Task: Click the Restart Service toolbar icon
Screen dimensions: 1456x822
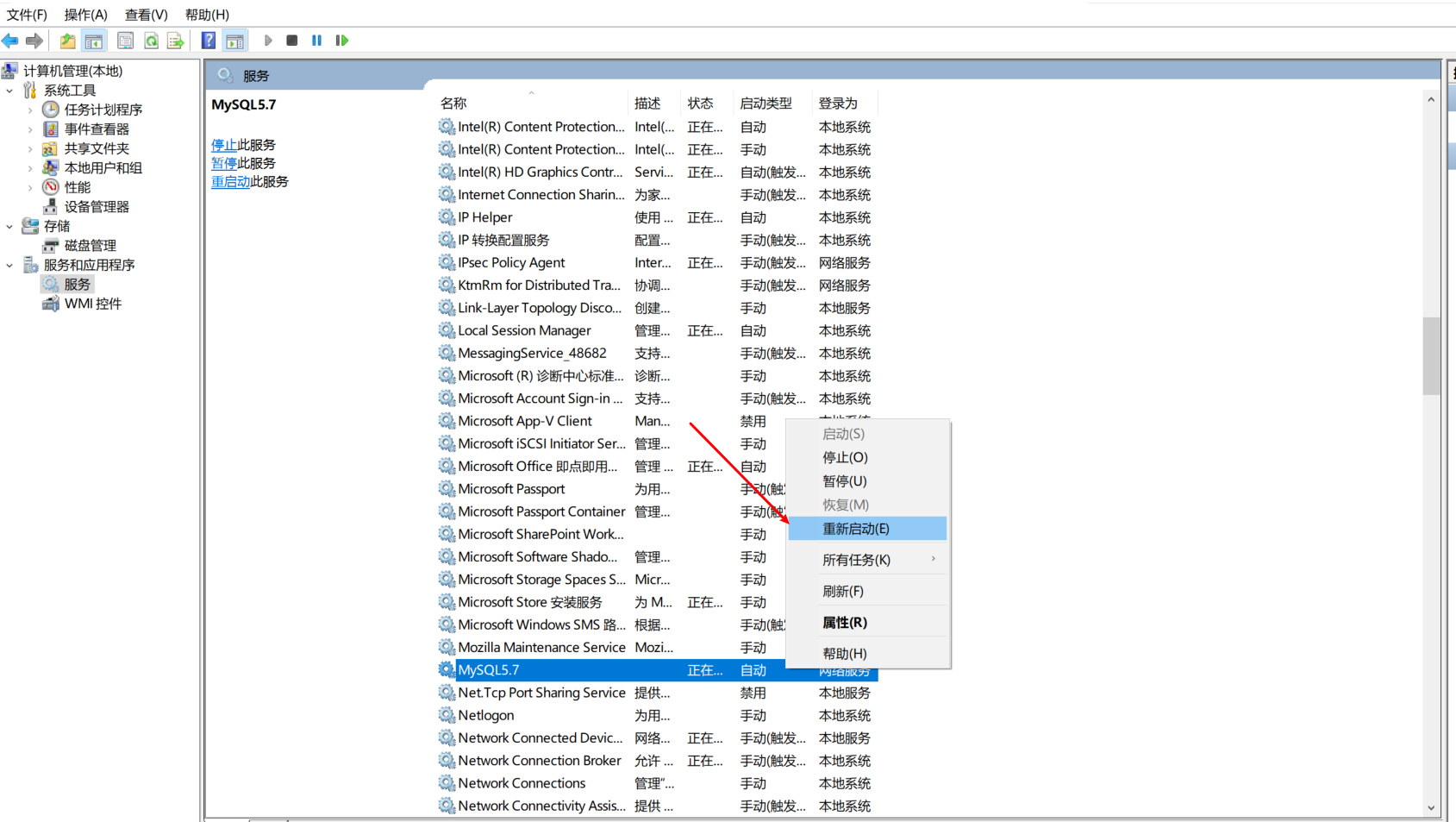Action: tap(342, 41)
